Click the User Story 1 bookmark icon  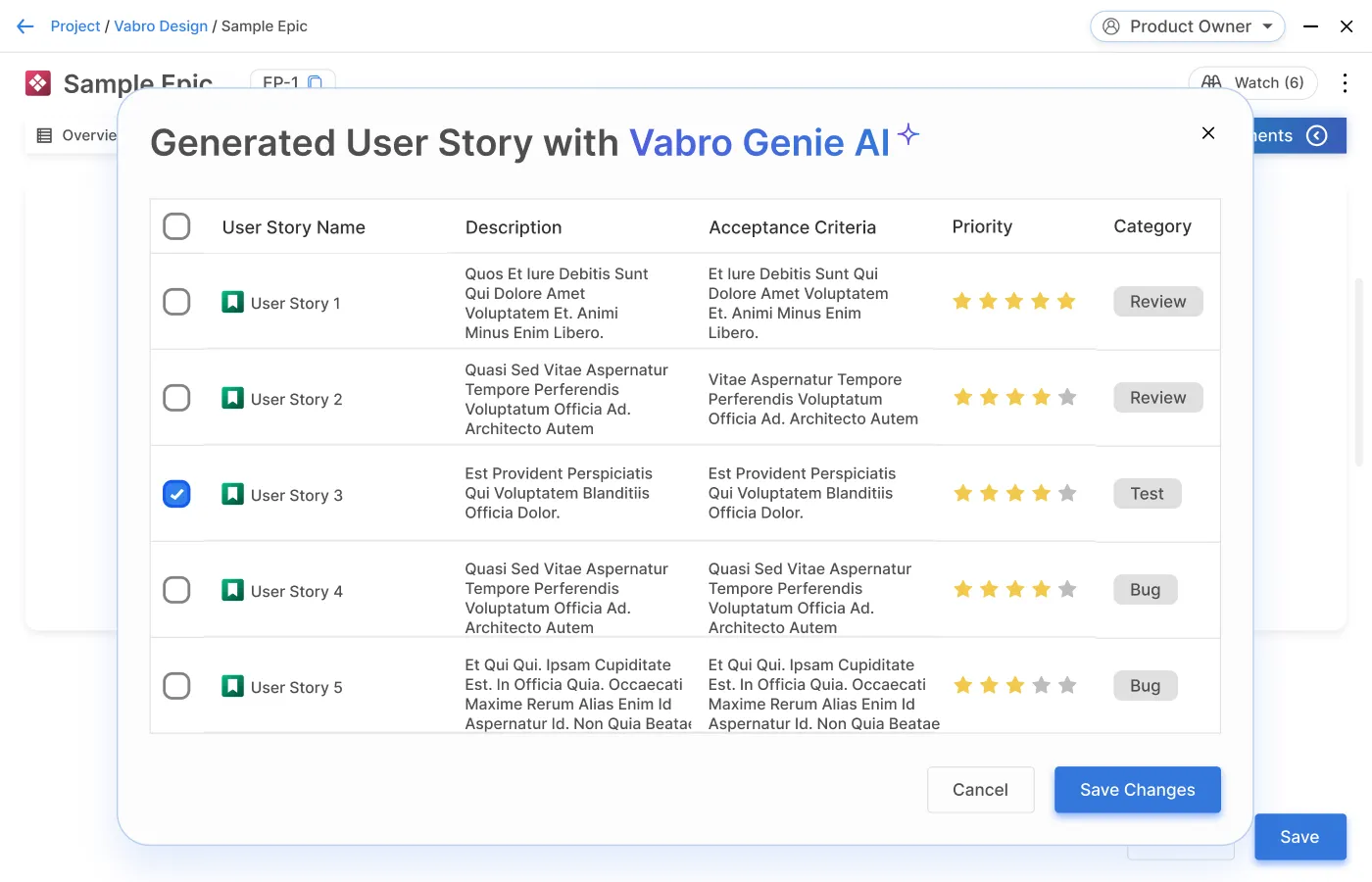coord(232,302)
